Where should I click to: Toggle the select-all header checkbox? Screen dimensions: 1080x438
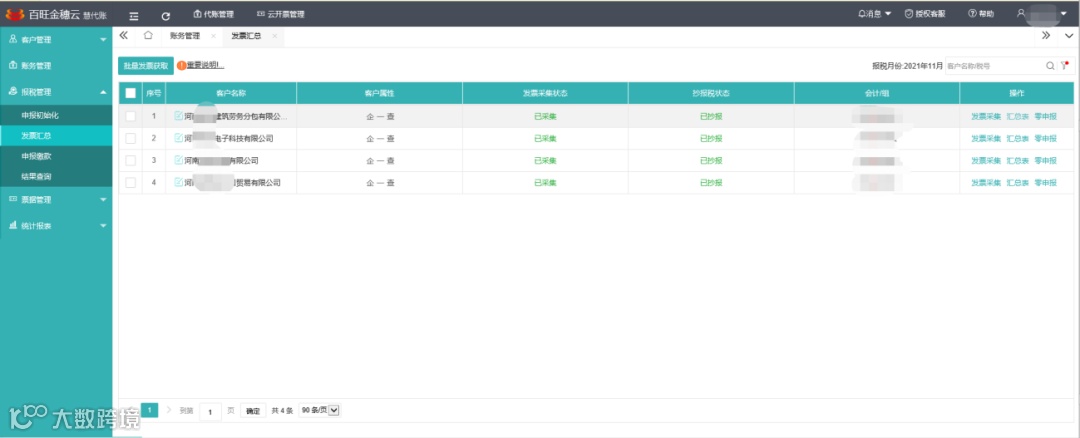point(130,93)
